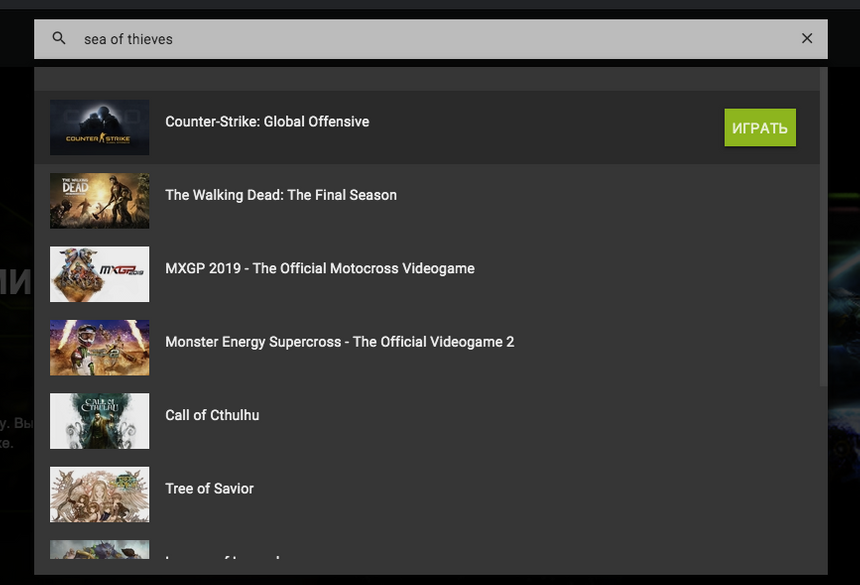
Task: Click the 'sea of thieves' search field
Action: pyautogui.click(x=431, y=39)
